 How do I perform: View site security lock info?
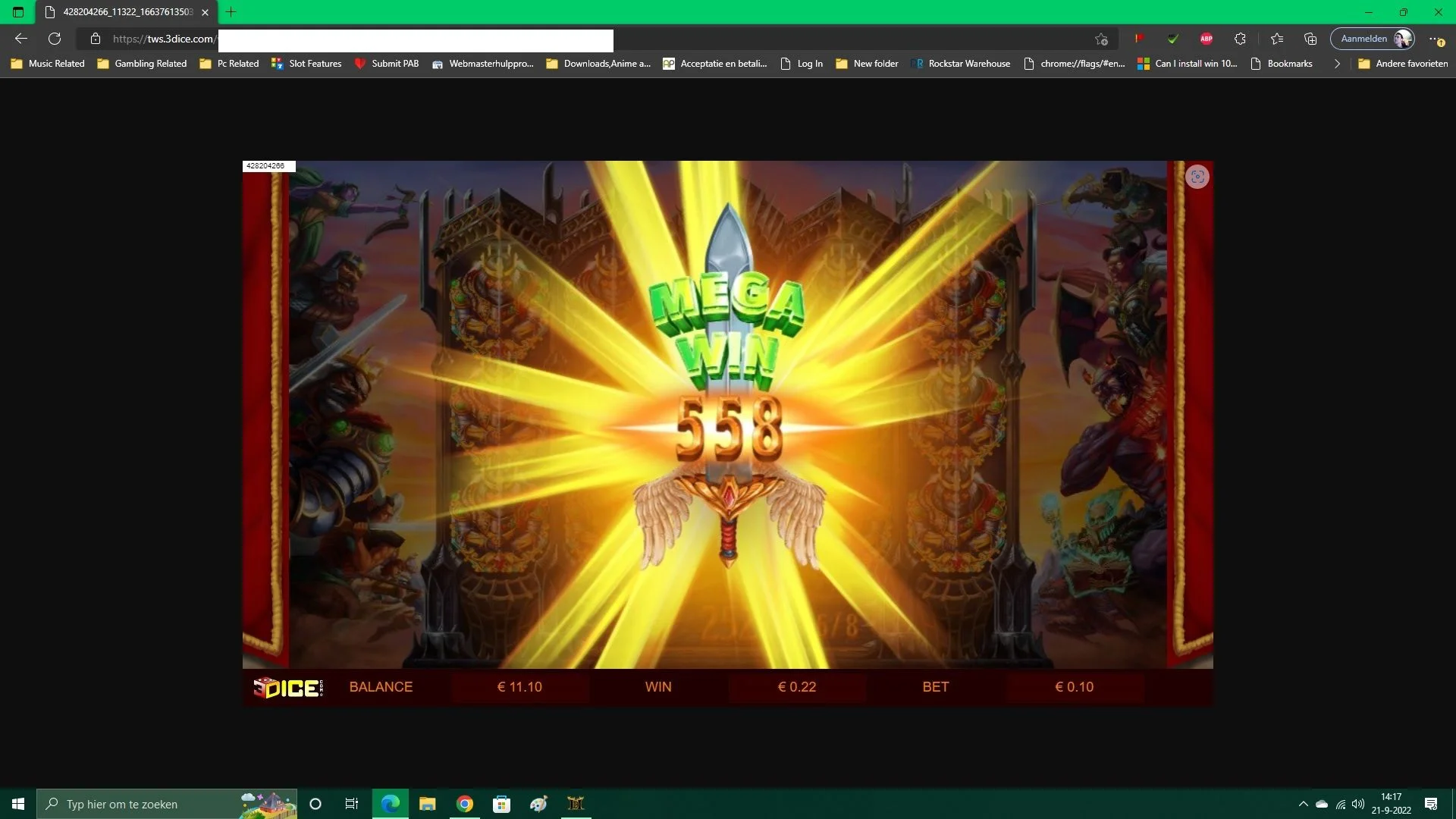[x=96, y=39]
